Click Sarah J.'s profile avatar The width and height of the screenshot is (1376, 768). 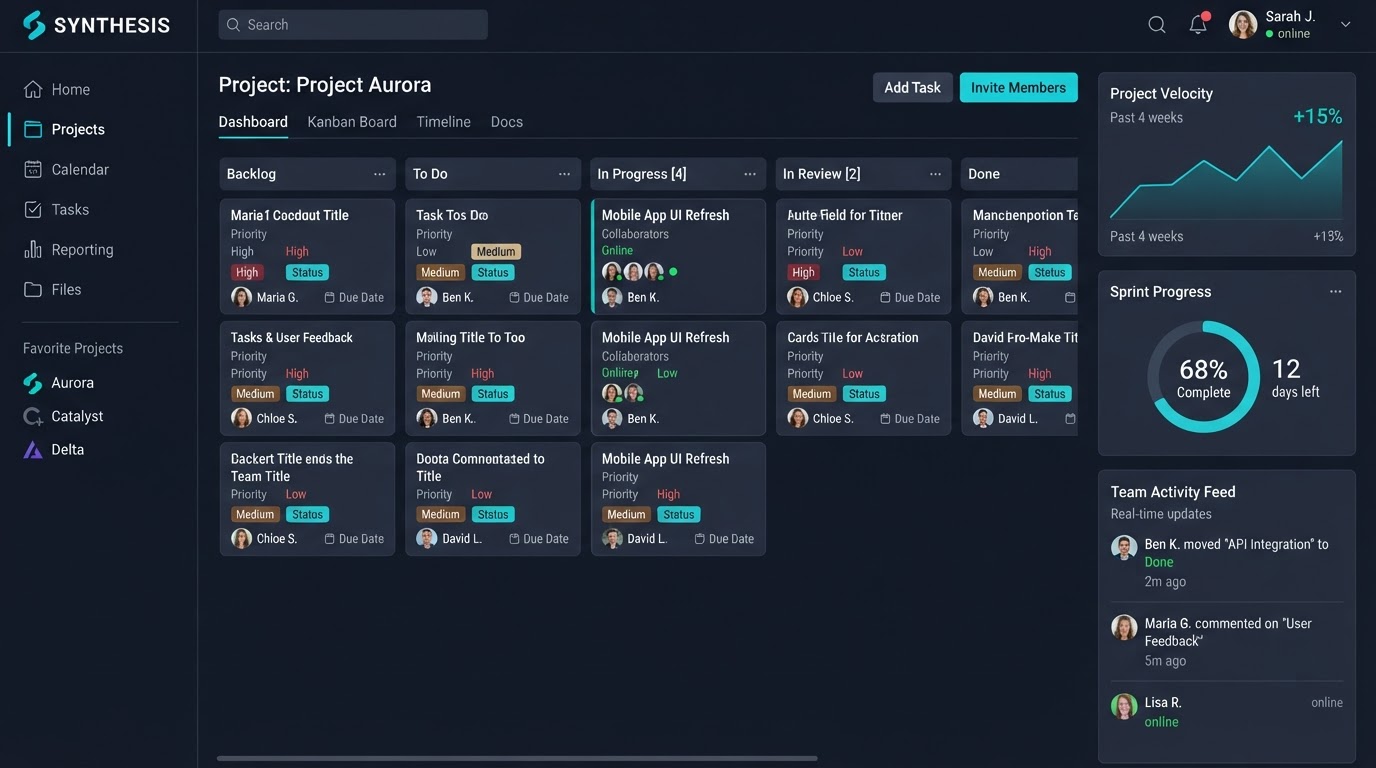pyautogui.click(x=1243, y=25)
